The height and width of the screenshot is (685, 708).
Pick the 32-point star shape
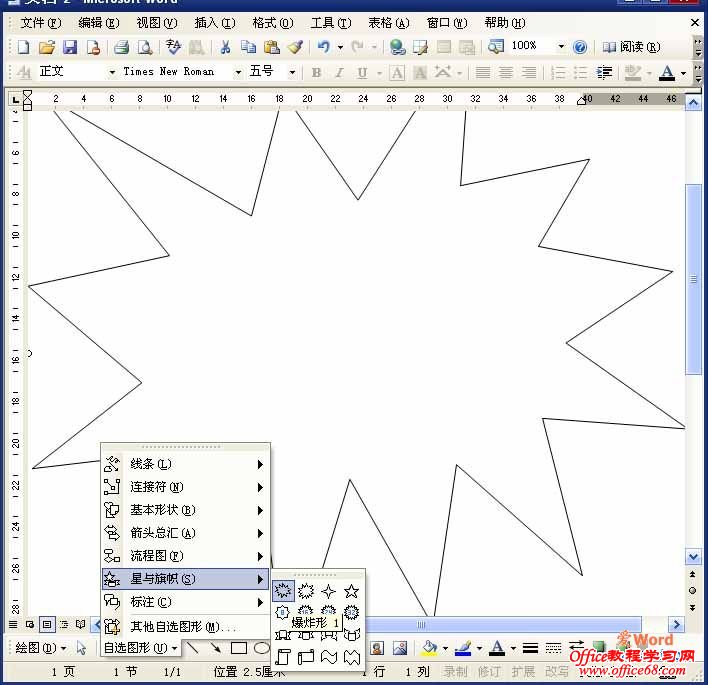coord(351,612)
